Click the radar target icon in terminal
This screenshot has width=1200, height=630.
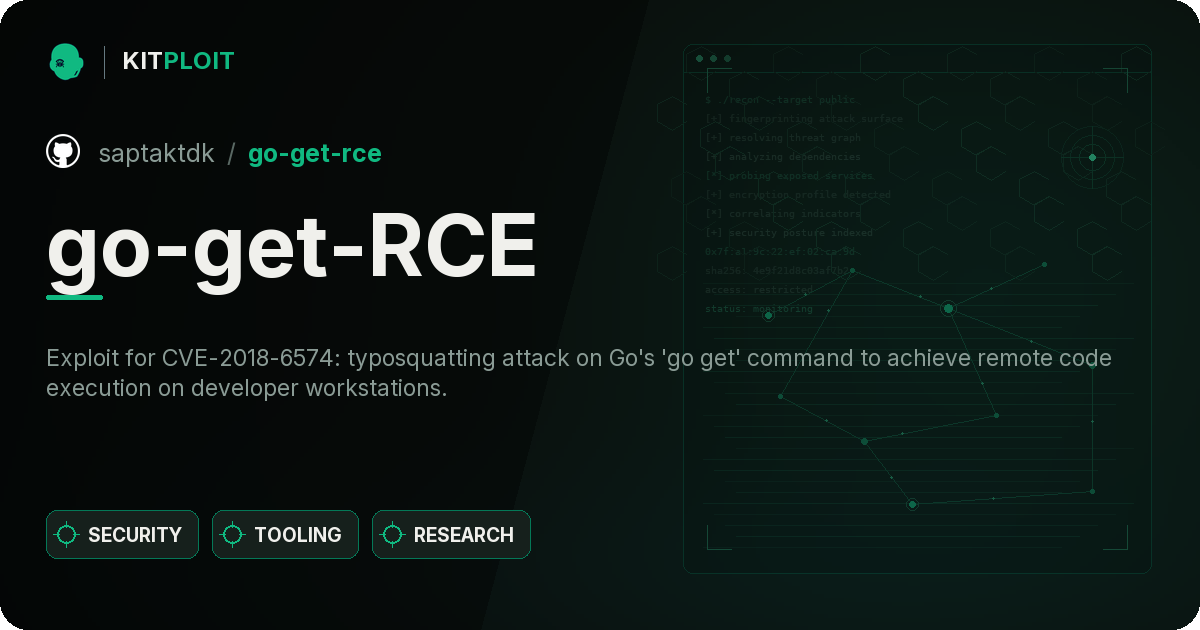1092,157
